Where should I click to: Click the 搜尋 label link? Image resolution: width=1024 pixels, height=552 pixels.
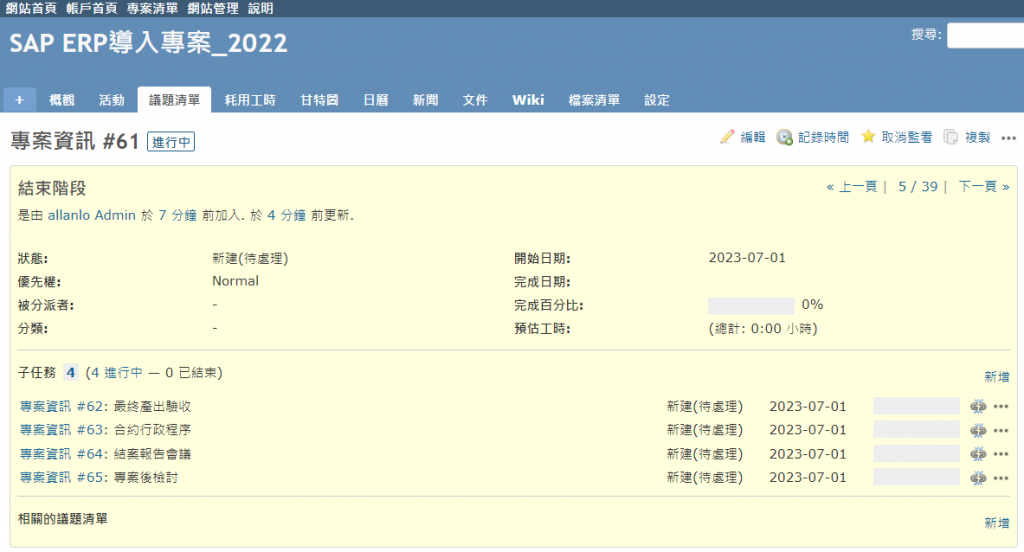924,35
